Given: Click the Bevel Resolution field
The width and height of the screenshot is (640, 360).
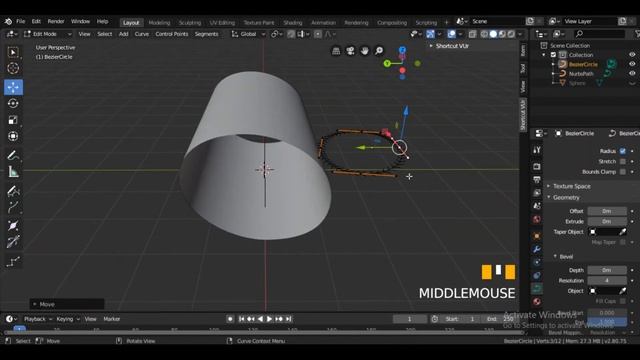Looking at the screenshot, I should (x=607, y=280).
